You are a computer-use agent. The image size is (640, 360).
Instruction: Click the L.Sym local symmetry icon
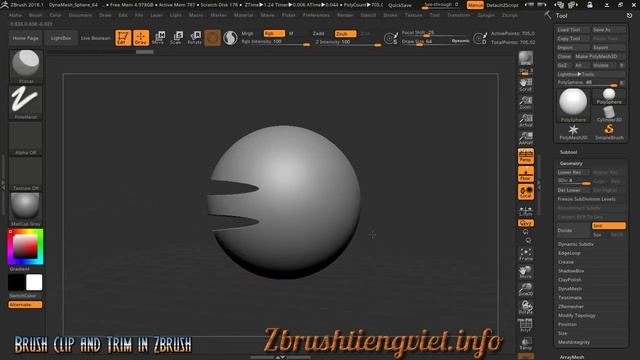[x=526, y=211]
